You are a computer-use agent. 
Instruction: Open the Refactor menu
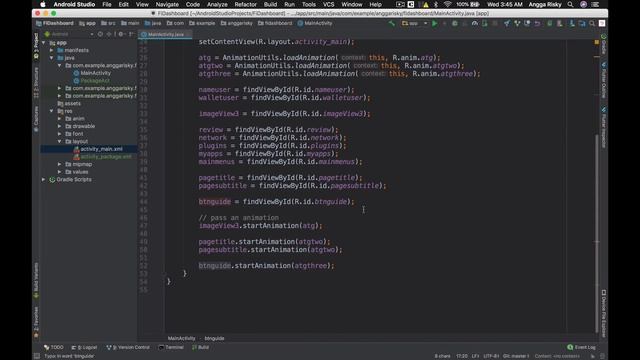245,4
